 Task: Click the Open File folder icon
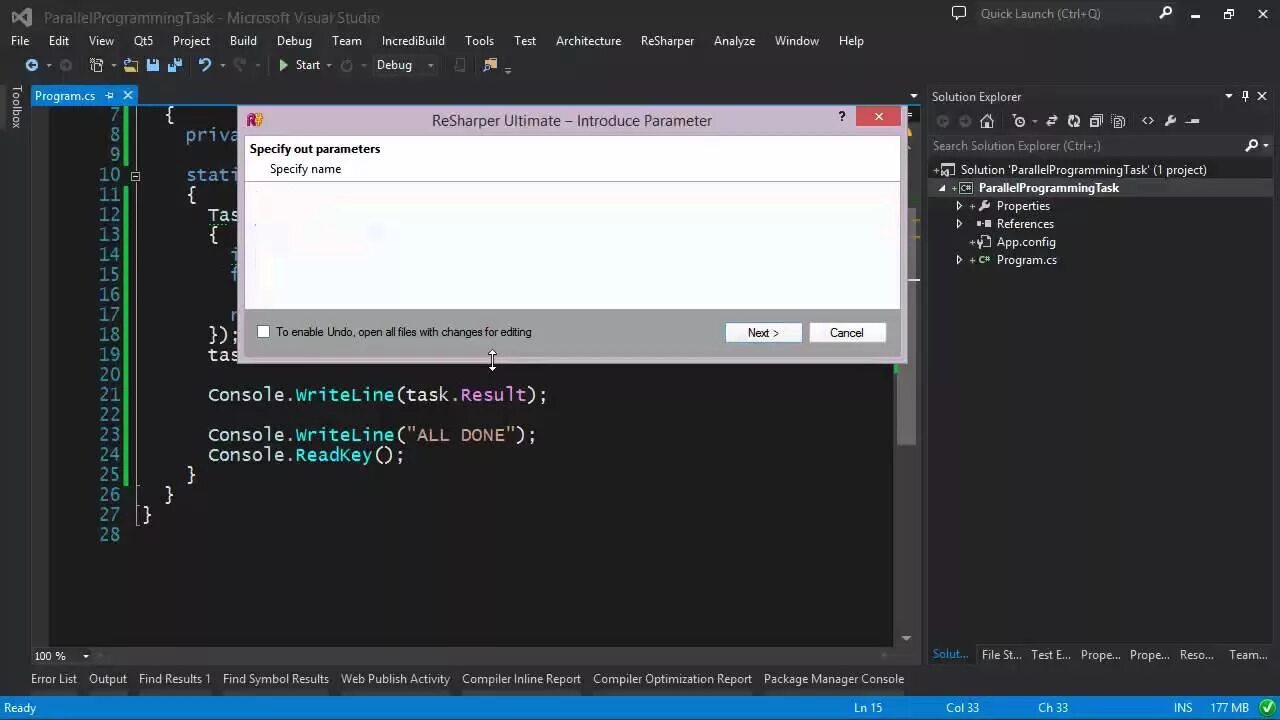pos(131,65)
